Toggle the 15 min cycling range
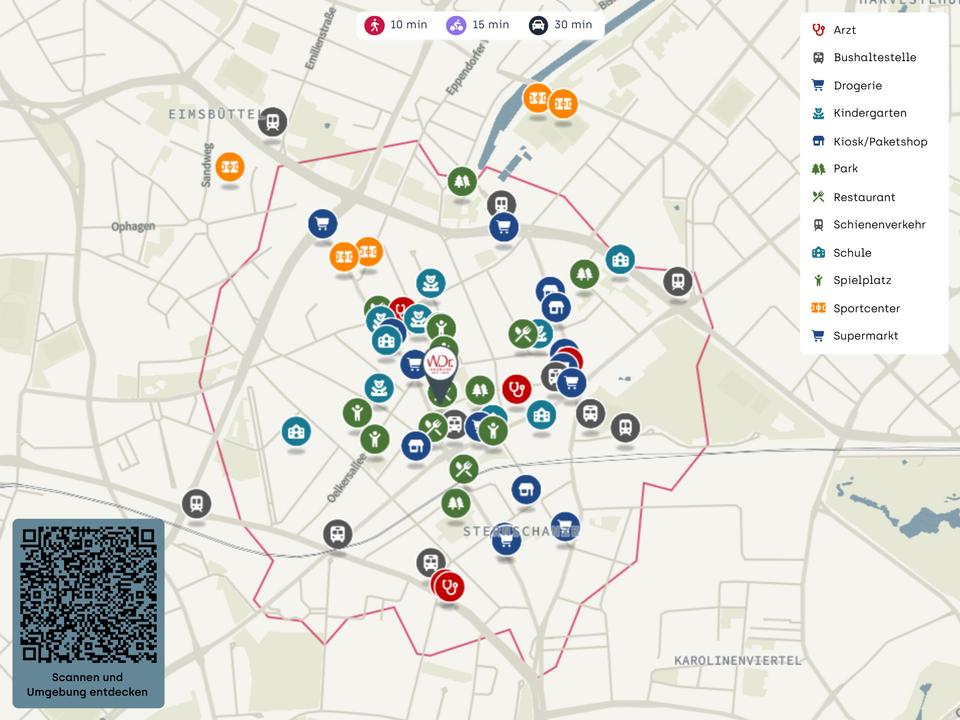Image resolution: width=960 pixels, height=720 pixels. (x=478, y=25)
